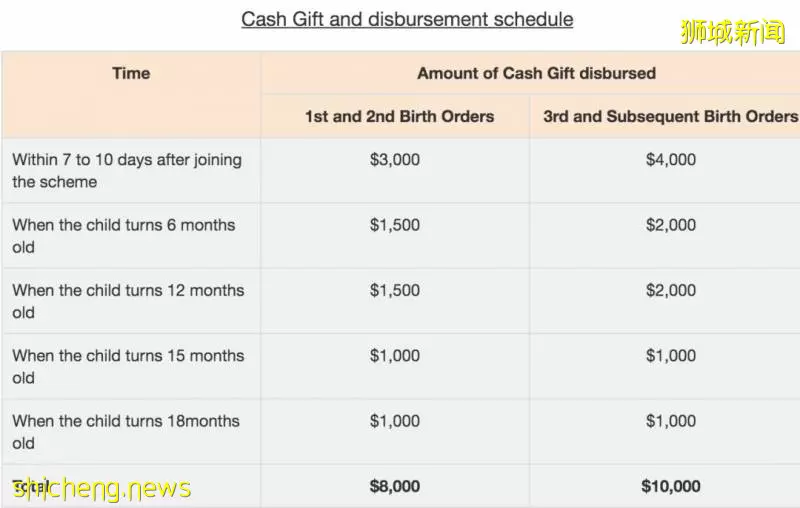The height and width of the screenshot is (508, 800).
Task: Click the $2,000 amount in 12 months row
Action: 671,290
